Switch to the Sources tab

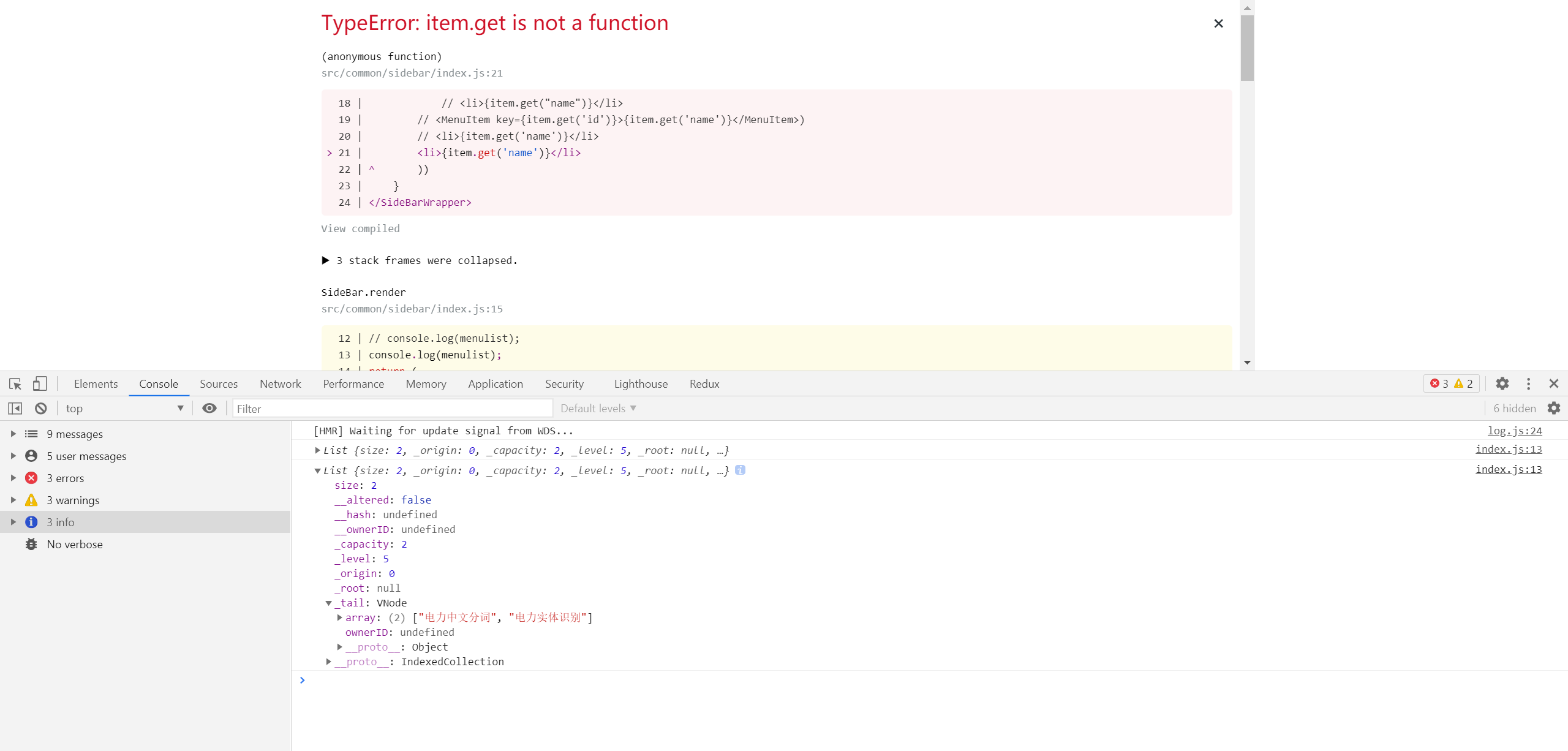pyautogui.click(x=218, y=384)
